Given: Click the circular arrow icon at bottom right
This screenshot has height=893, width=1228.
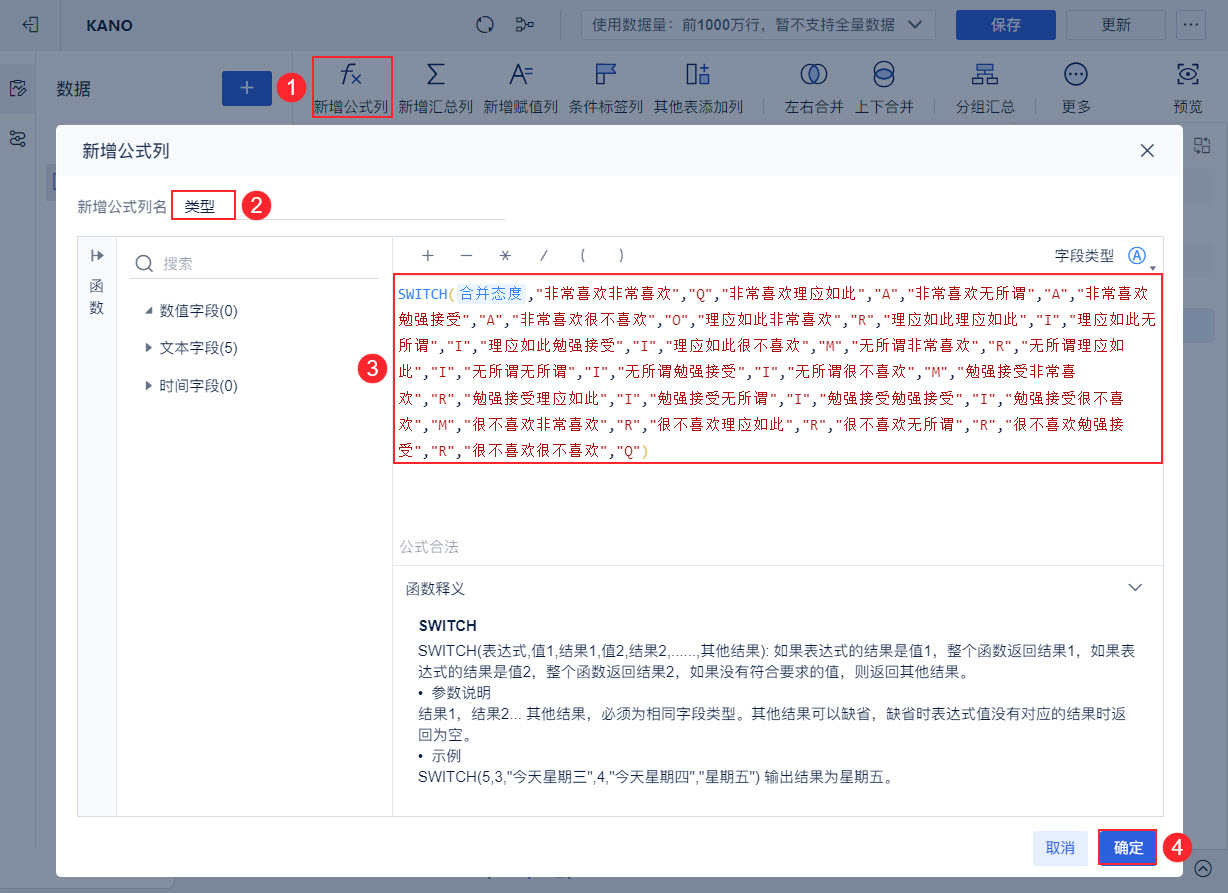Looking at the screenshot, I should point(1203,869).
